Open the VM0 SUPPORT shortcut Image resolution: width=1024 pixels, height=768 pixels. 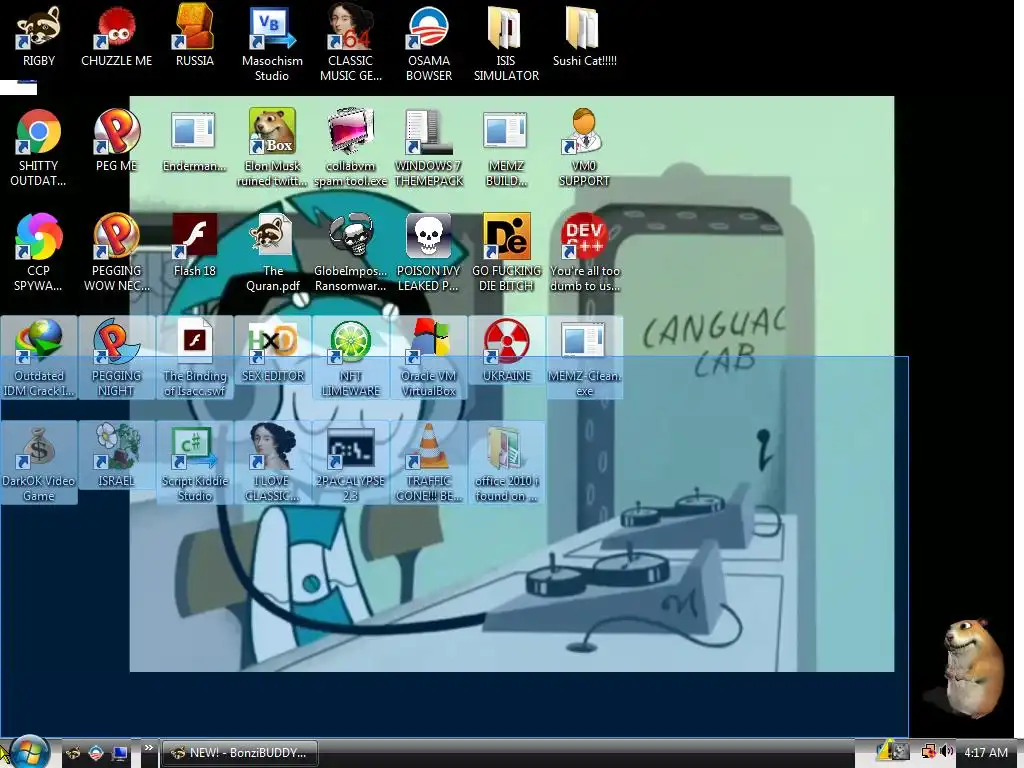pos(584,149)
